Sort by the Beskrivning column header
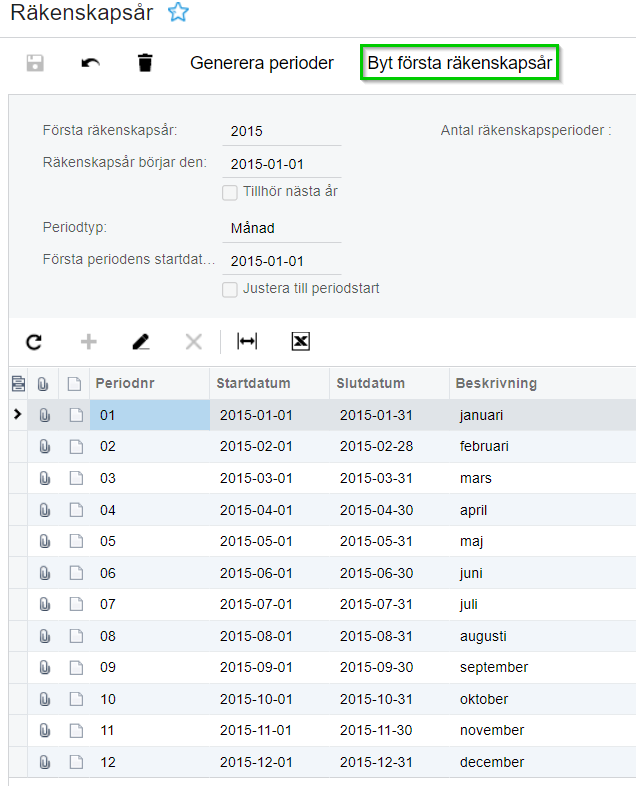The height and width of the screenshot is (786, 636). click(x=543, y=383)
